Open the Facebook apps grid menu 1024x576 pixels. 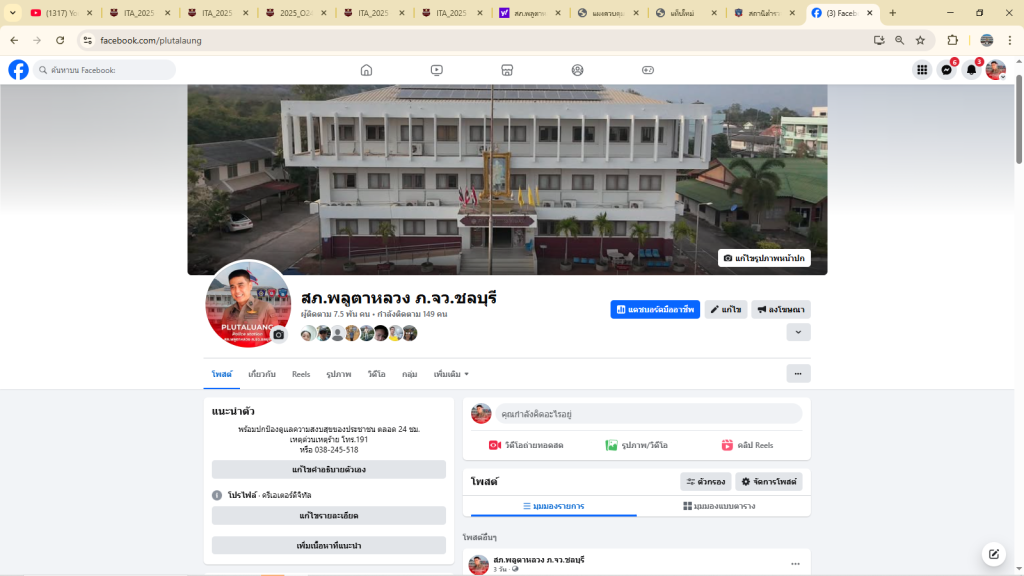pos(921,70)
